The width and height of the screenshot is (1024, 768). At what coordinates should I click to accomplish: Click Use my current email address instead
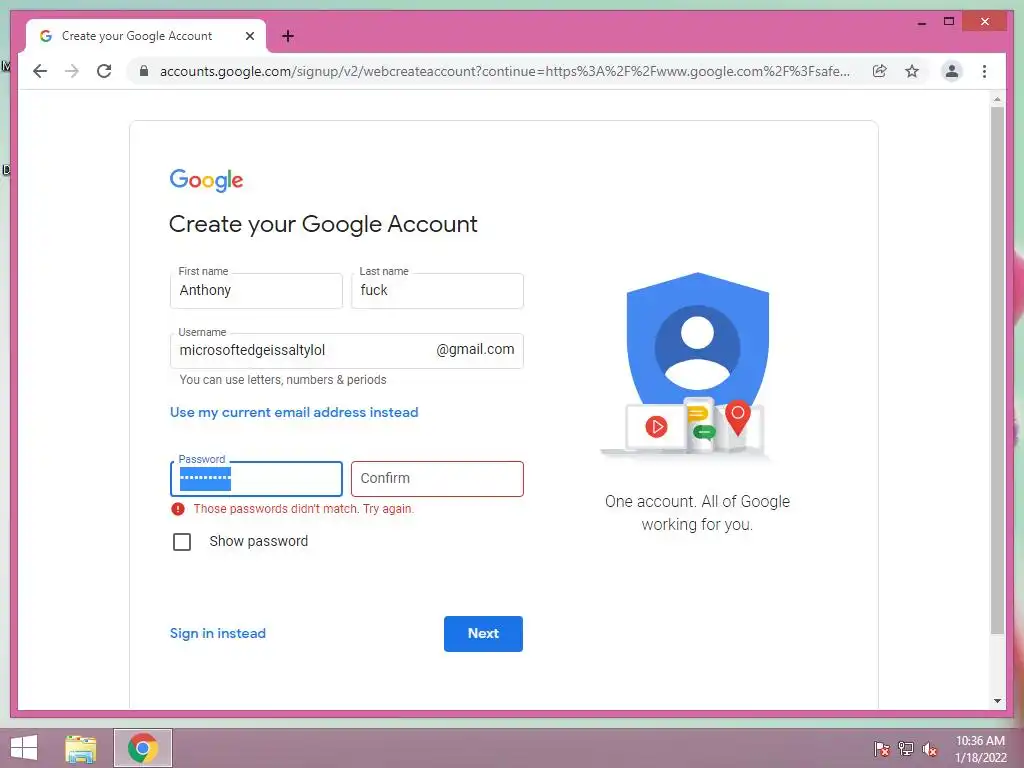(294, 412)
